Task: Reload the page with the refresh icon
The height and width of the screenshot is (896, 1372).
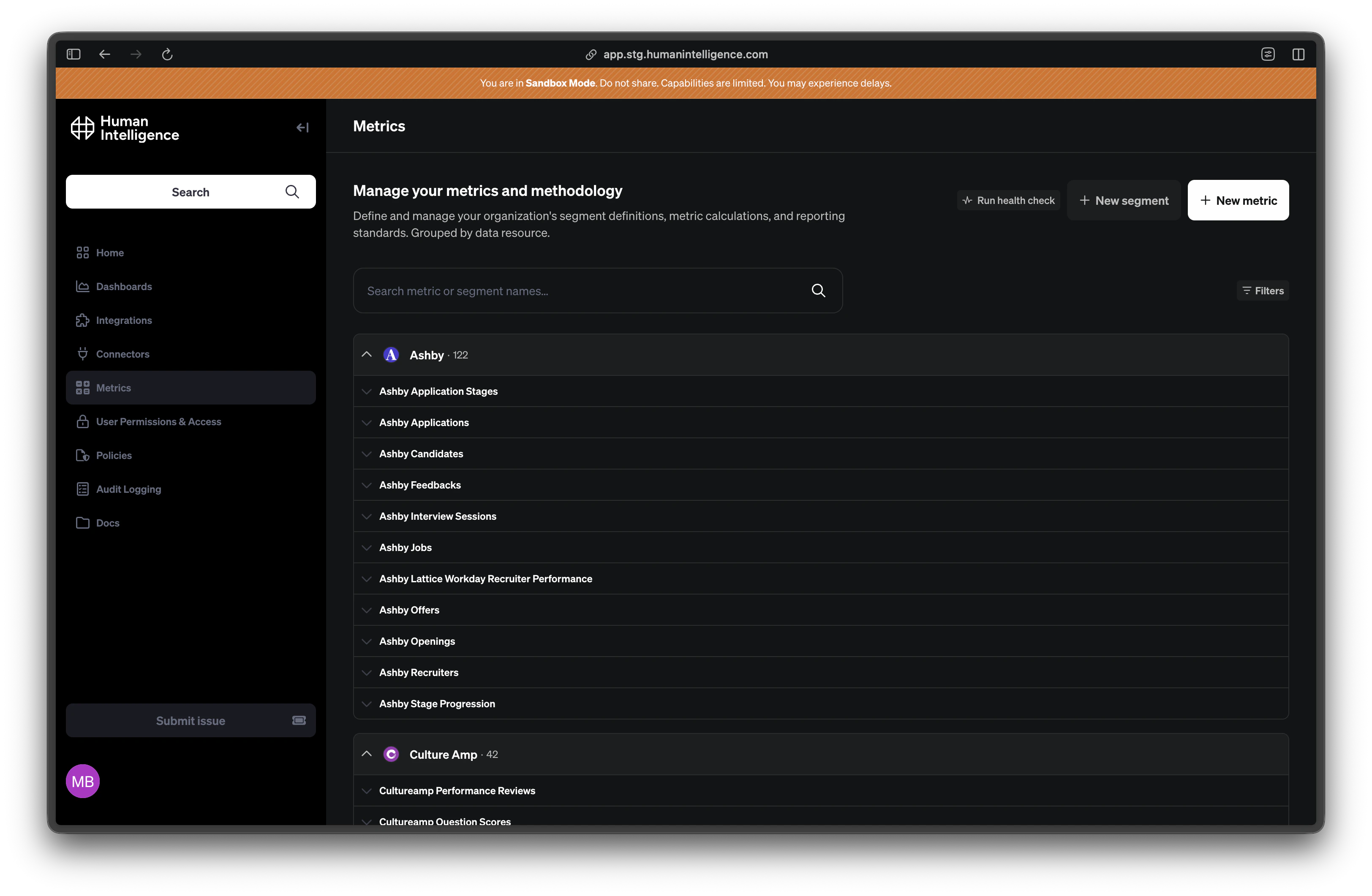Action: pos(167,54)
